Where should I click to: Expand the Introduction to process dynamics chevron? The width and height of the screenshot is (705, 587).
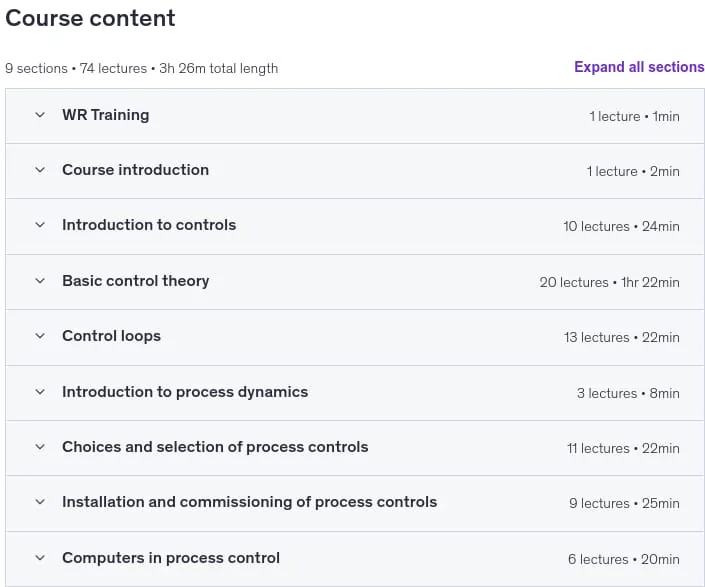(x=40, y=392)
